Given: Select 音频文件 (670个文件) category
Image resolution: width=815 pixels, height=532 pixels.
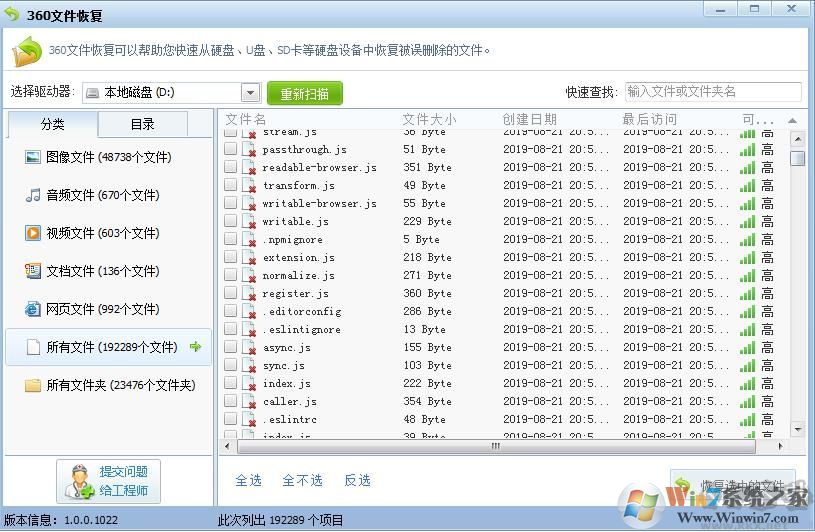Looking at the screenshot, I should click(x=109, y=195).
